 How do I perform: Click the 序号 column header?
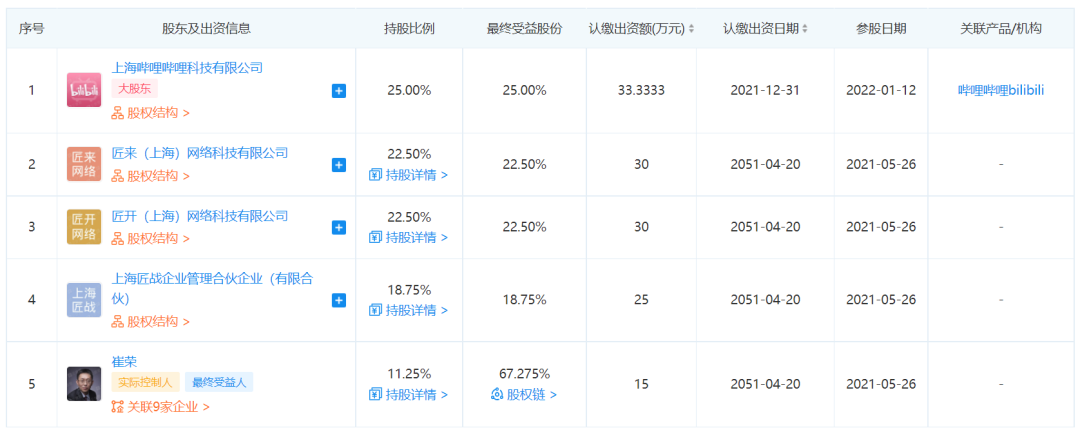coord(32,29)
